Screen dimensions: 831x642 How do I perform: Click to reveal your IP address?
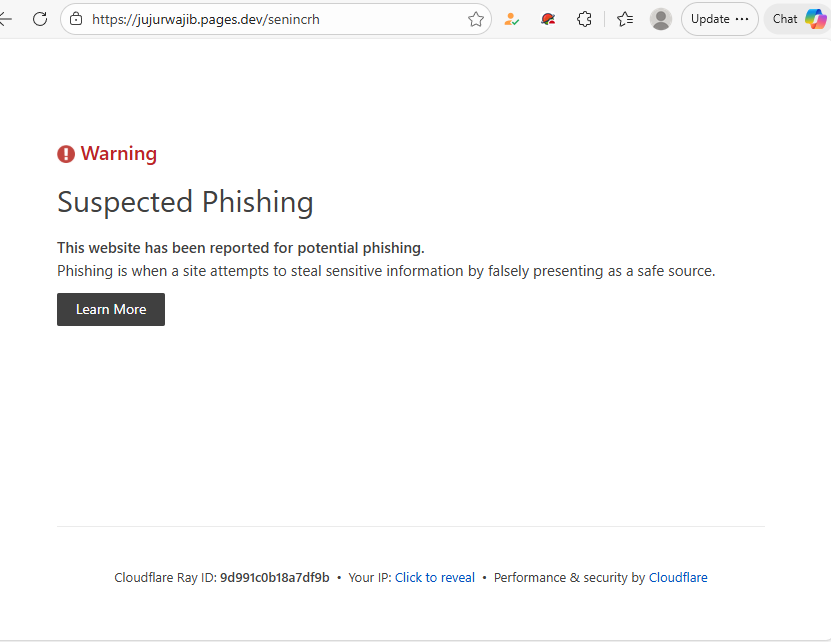[434, 577]
